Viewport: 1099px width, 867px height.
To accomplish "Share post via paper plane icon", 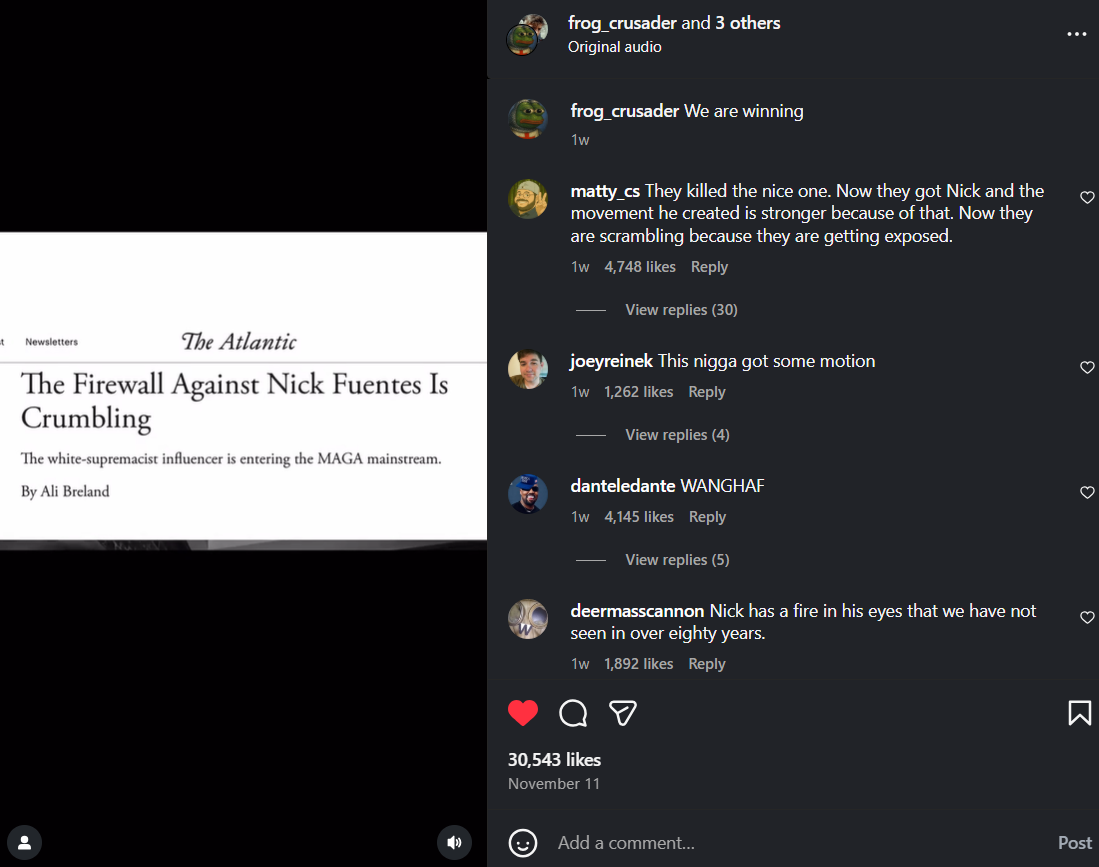I will tap(622, 713).
